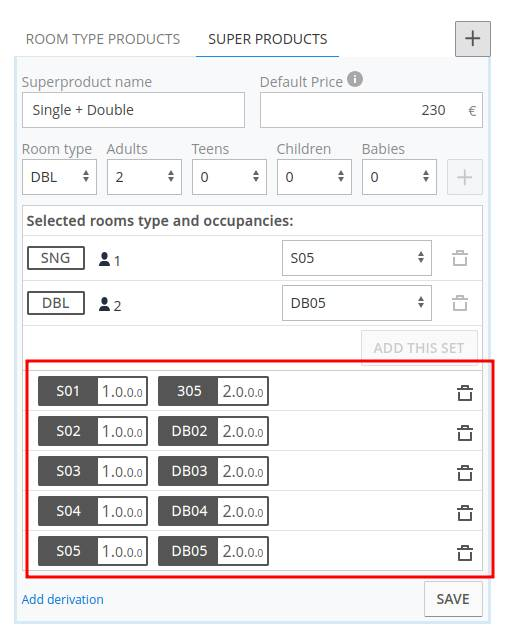Open the Adults count dropdown
Screen dimensions: 508x636
click(144, 177)
